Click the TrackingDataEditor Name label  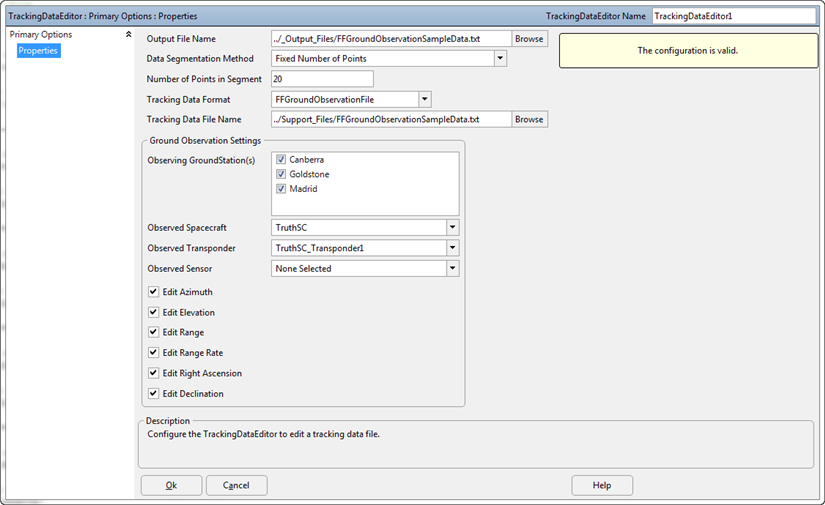tap(596, 16)
